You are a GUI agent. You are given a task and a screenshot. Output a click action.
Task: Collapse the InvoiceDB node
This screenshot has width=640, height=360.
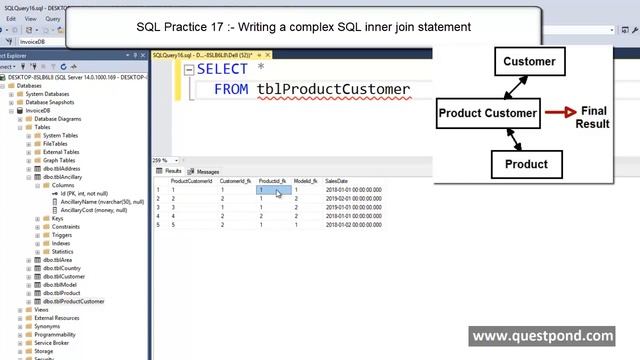coord(11,111)
